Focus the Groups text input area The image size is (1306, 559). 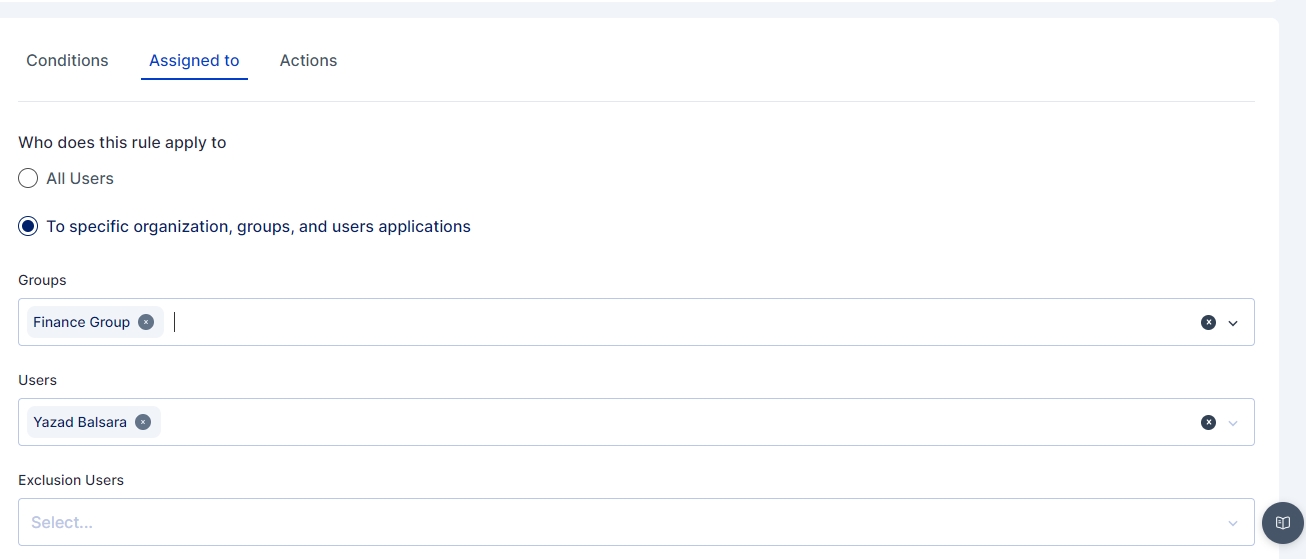pyautogui.click(x=600, y=322)
